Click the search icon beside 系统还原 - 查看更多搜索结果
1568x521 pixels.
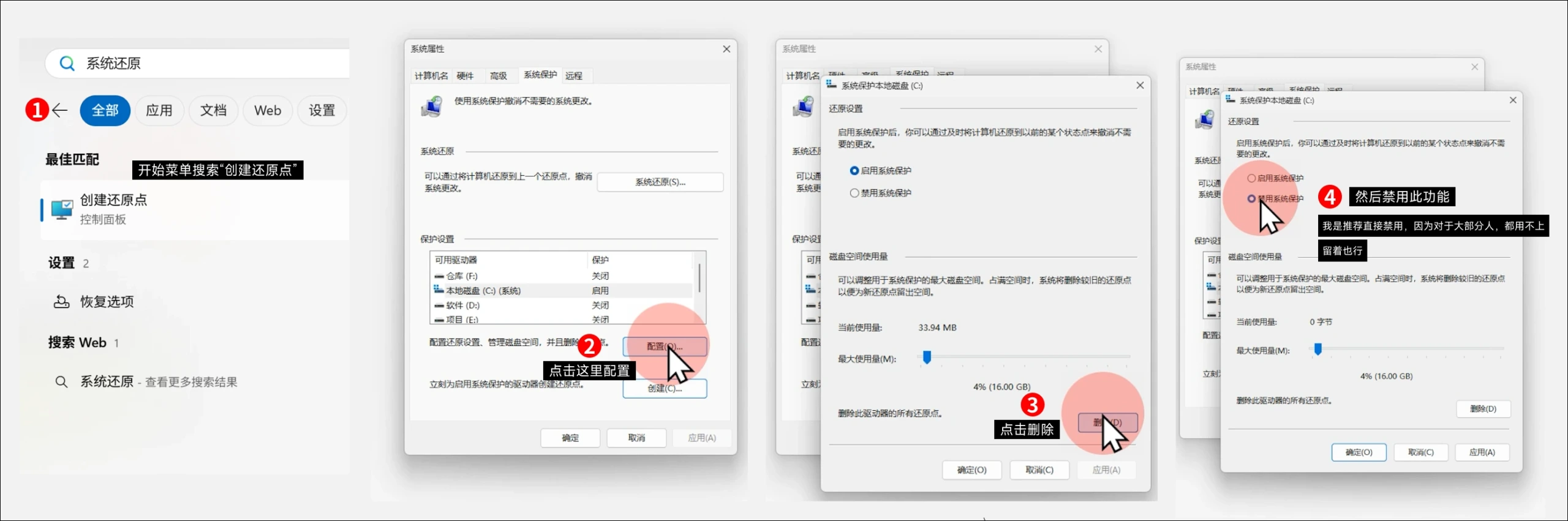click(x=61, y=382)
